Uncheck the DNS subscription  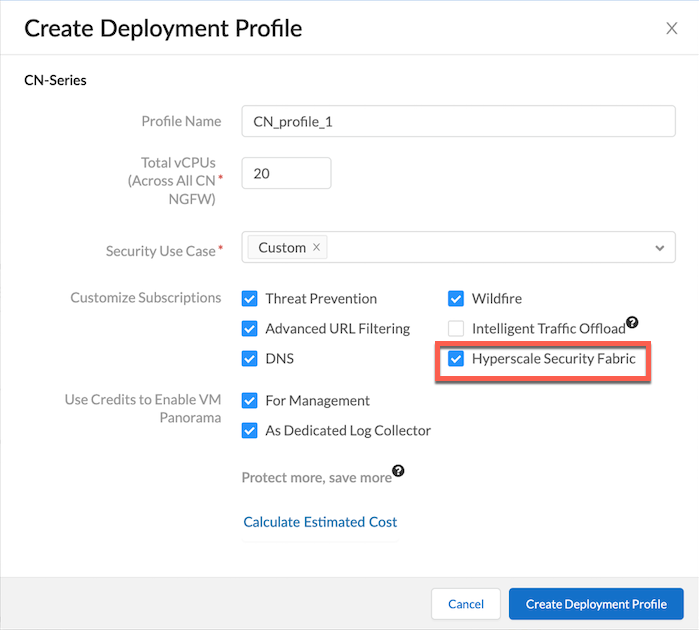click(250, 359)
